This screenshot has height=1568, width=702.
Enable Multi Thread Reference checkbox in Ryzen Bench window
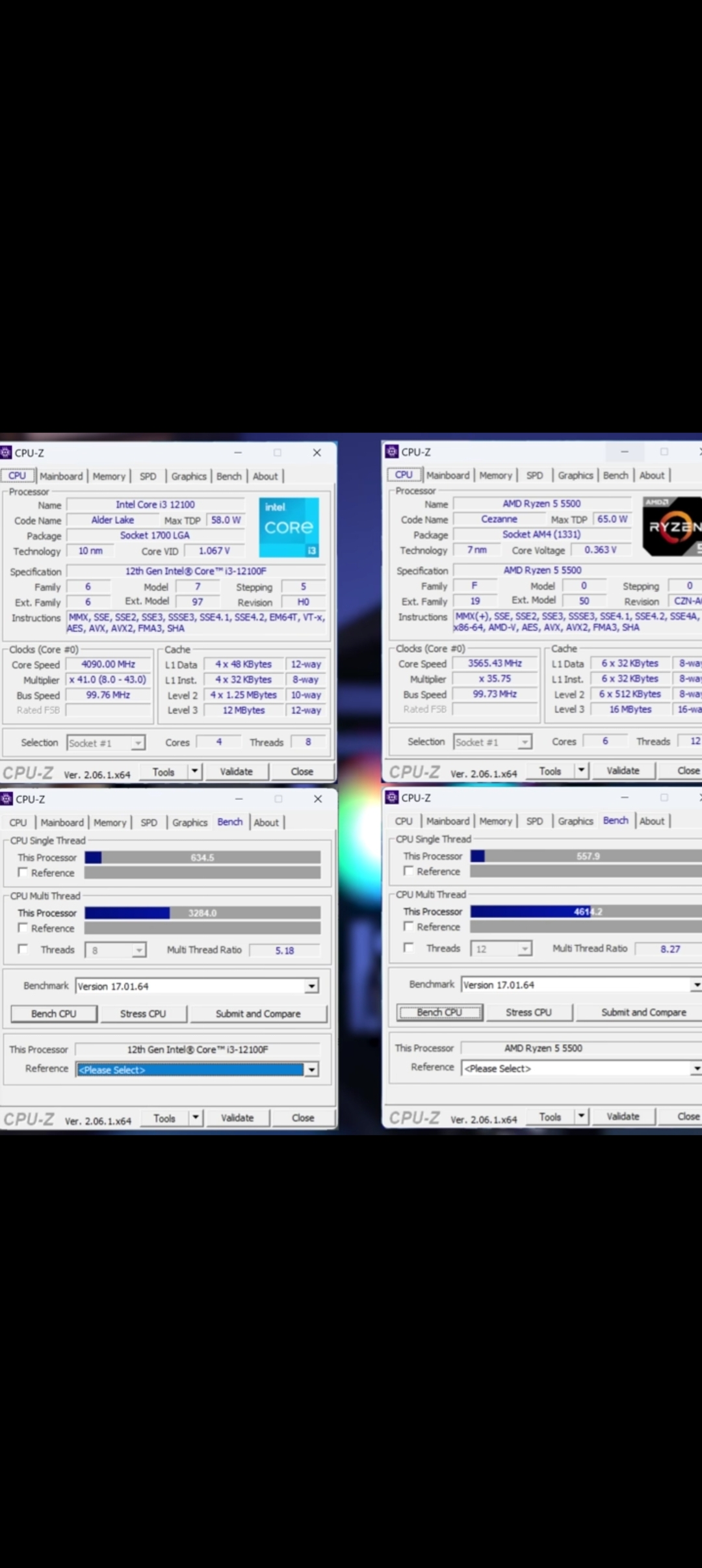coord(408,926)
